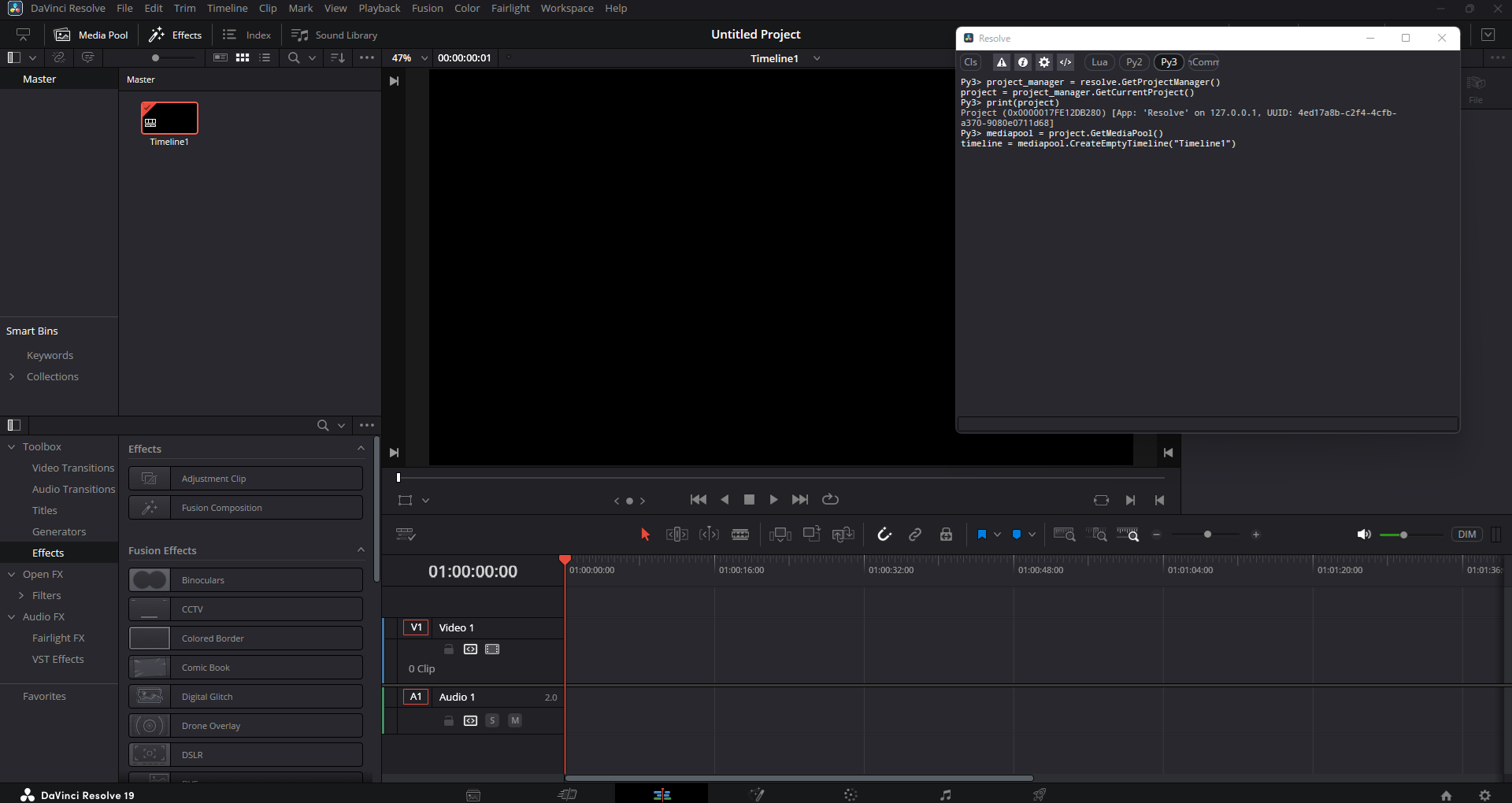
Task: Switch console to the Lua tab
Action: coord(1099,62)
